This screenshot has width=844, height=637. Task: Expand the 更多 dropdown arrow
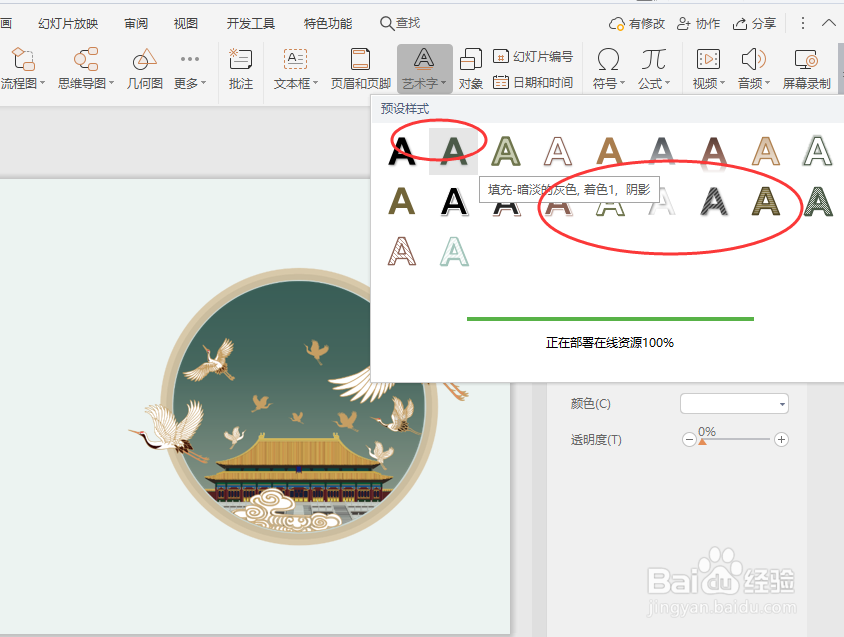pyautogui.click(x=203, y=83)
